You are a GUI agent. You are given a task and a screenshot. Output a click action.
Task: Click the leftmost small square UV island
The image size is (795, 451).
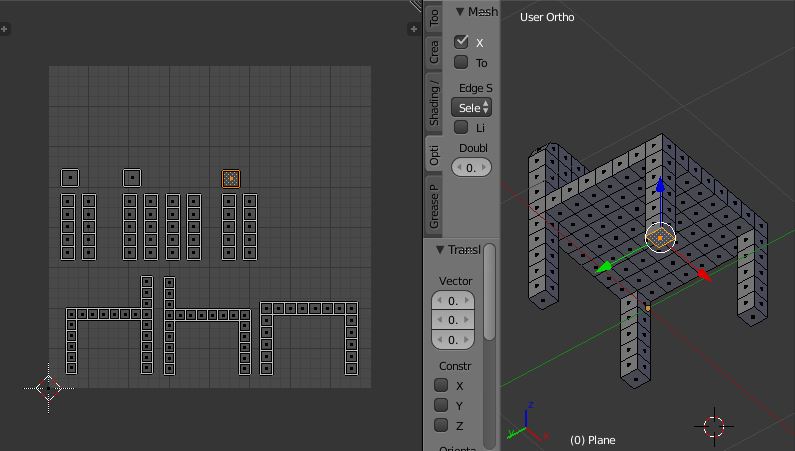70,178
